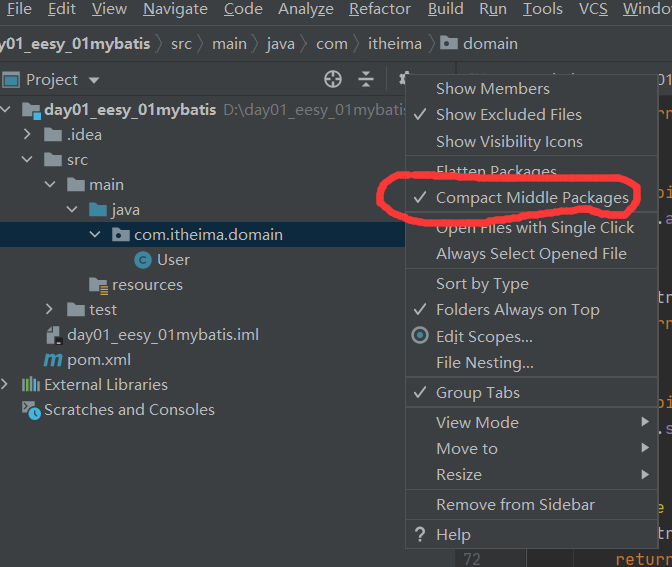The image size is (672, 567).
Task: Expand the .idea folder
Action: click(x=27, y=135)
